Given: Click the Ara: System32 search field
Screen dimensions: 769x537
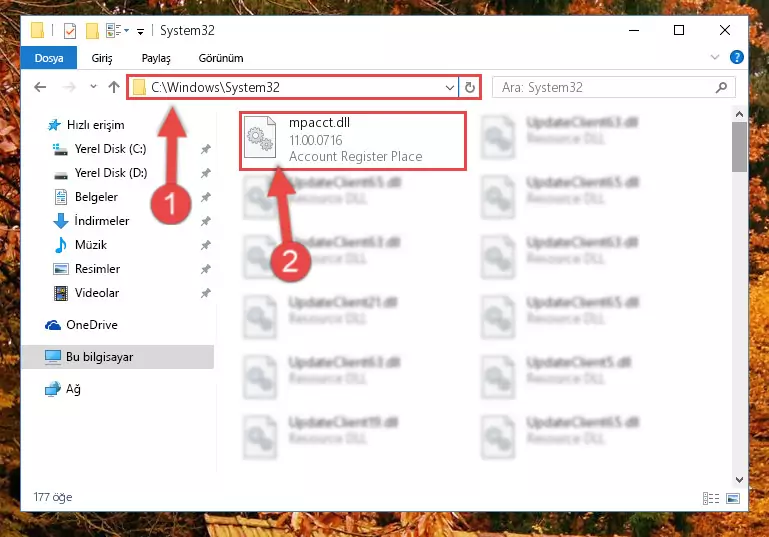Looking at the screenshot, I should coord(614,87).
